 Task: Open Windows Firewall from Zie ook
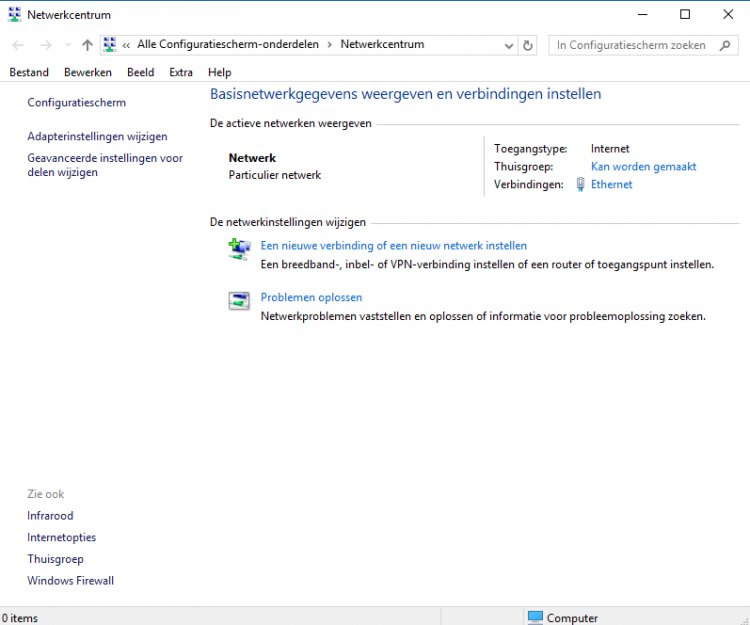(70, 581)
